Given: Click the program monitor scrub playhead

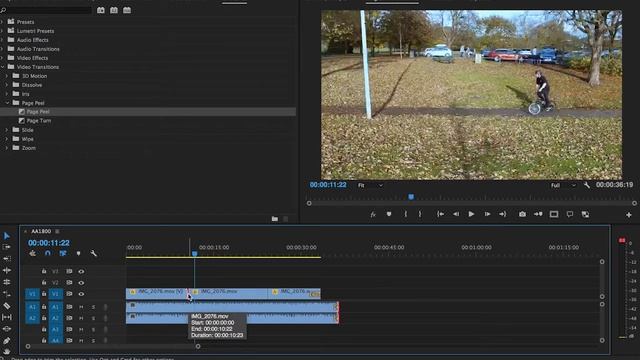Looking at the screenshot, I should (411, 197).
